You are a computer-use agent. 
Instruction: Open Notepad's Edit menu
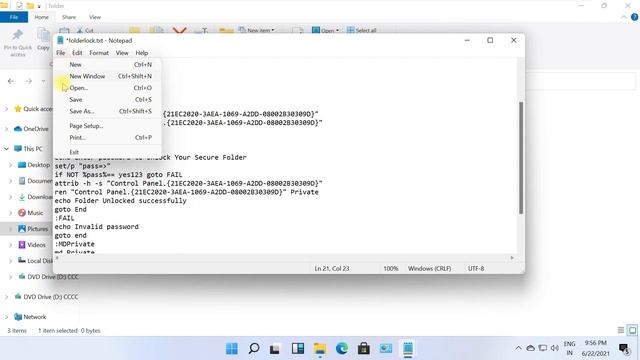tap(77, 53)
